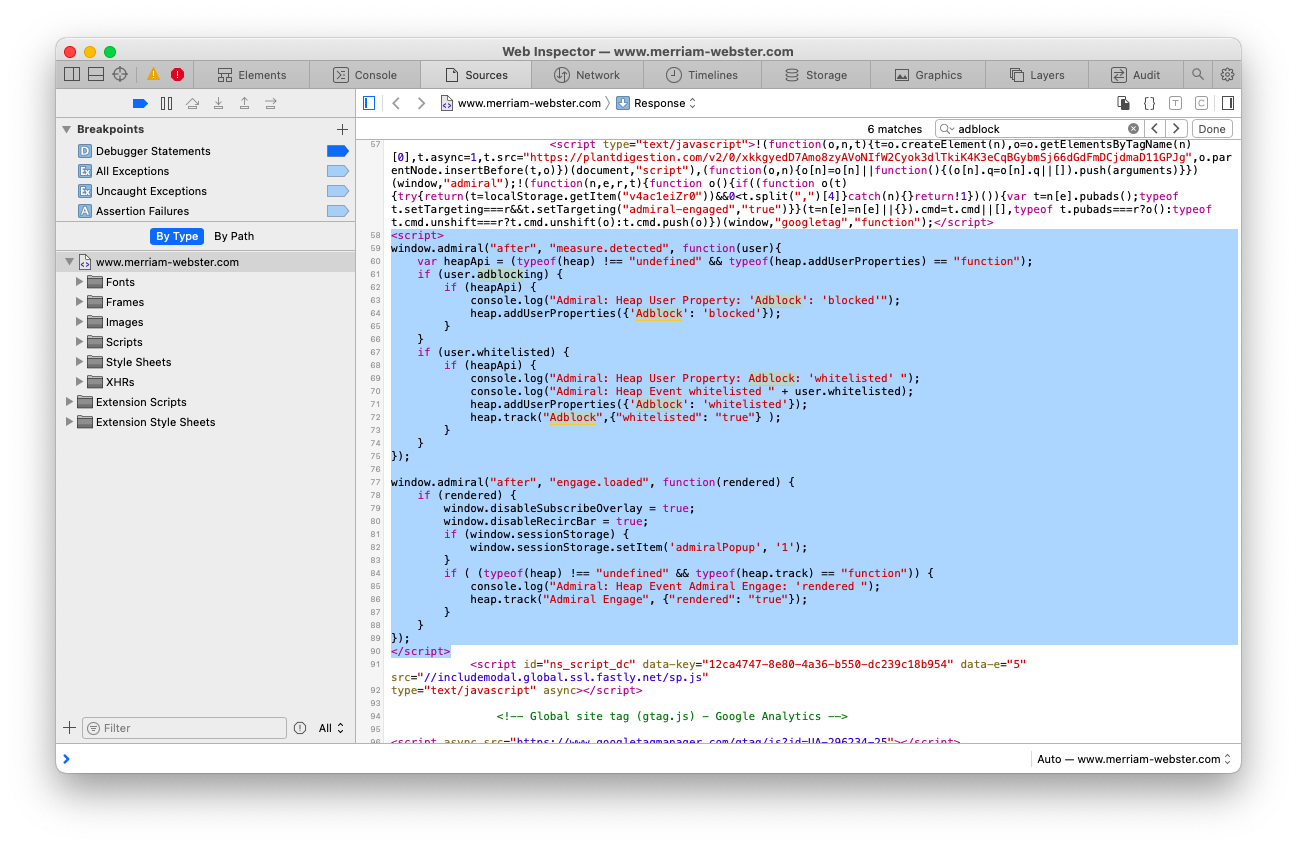The height and width of the screenshot is (847, 1297).
Task: Show type information T icon
Action: pyautogui.click(x=1175, y=103)
